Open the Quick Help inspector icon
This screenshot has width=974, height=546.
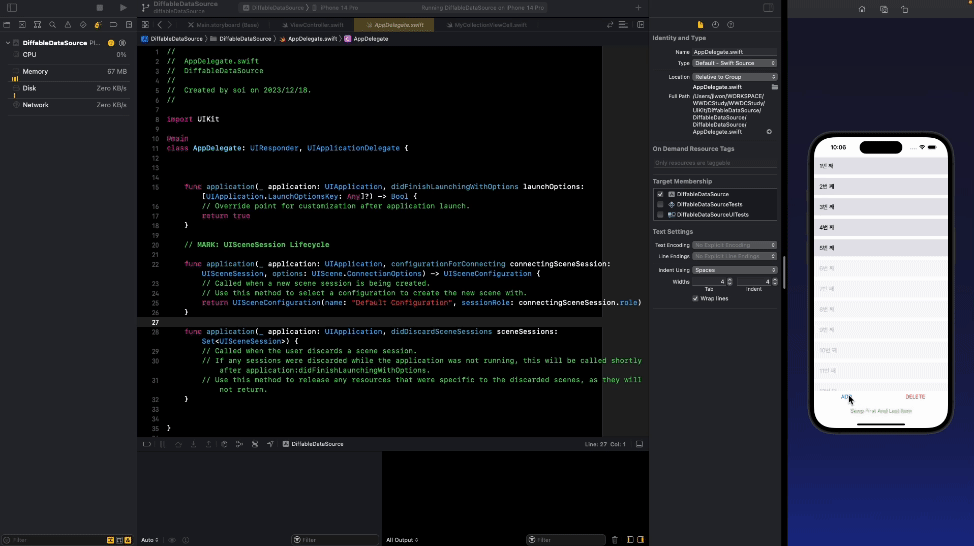[x=730, y=24]
